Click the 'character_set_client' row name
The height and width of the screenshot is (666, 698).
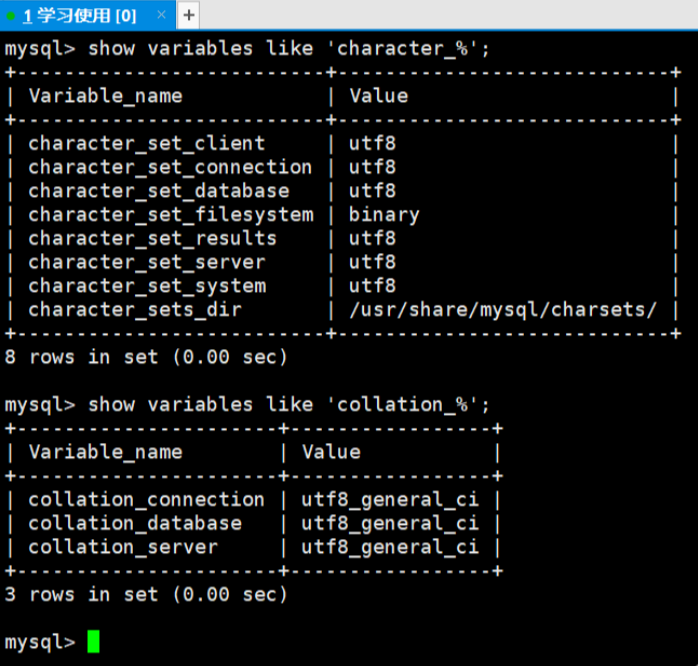pos(147,143)
